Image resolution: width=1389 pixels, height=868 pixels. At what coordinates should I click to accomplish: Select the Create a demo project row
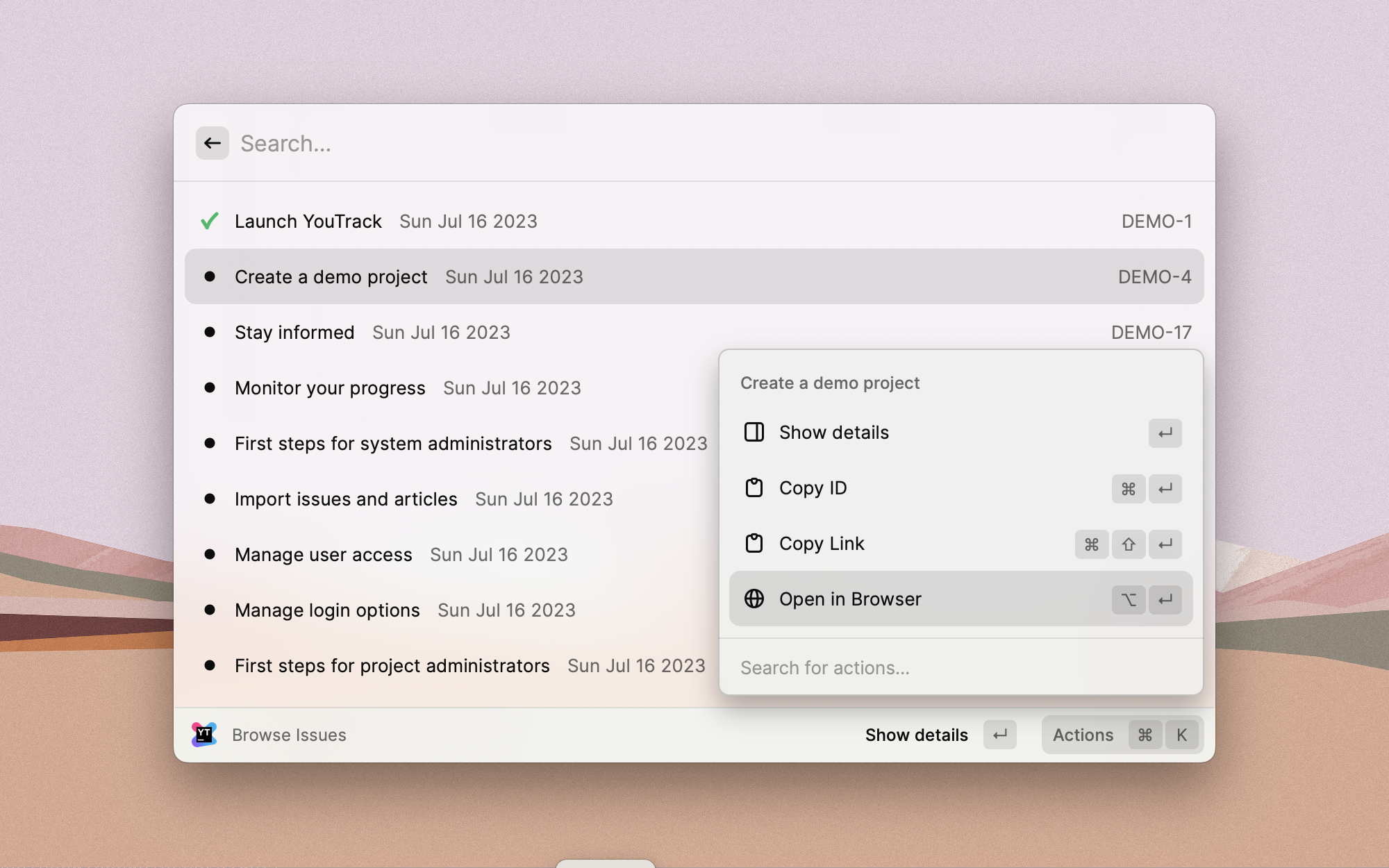click(x=694, y=276)
